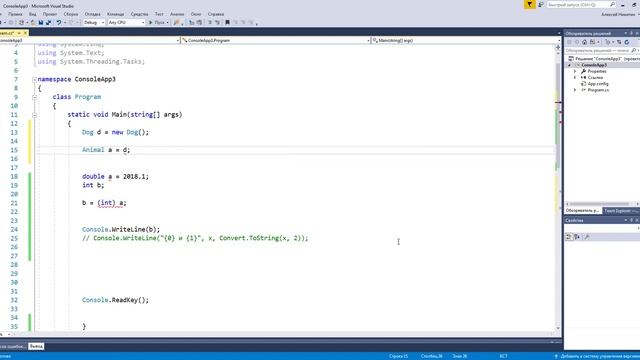640x360 pixels.
Task: Select the Обозреватель решений bottom tab
Action: [x=582, y=211]
